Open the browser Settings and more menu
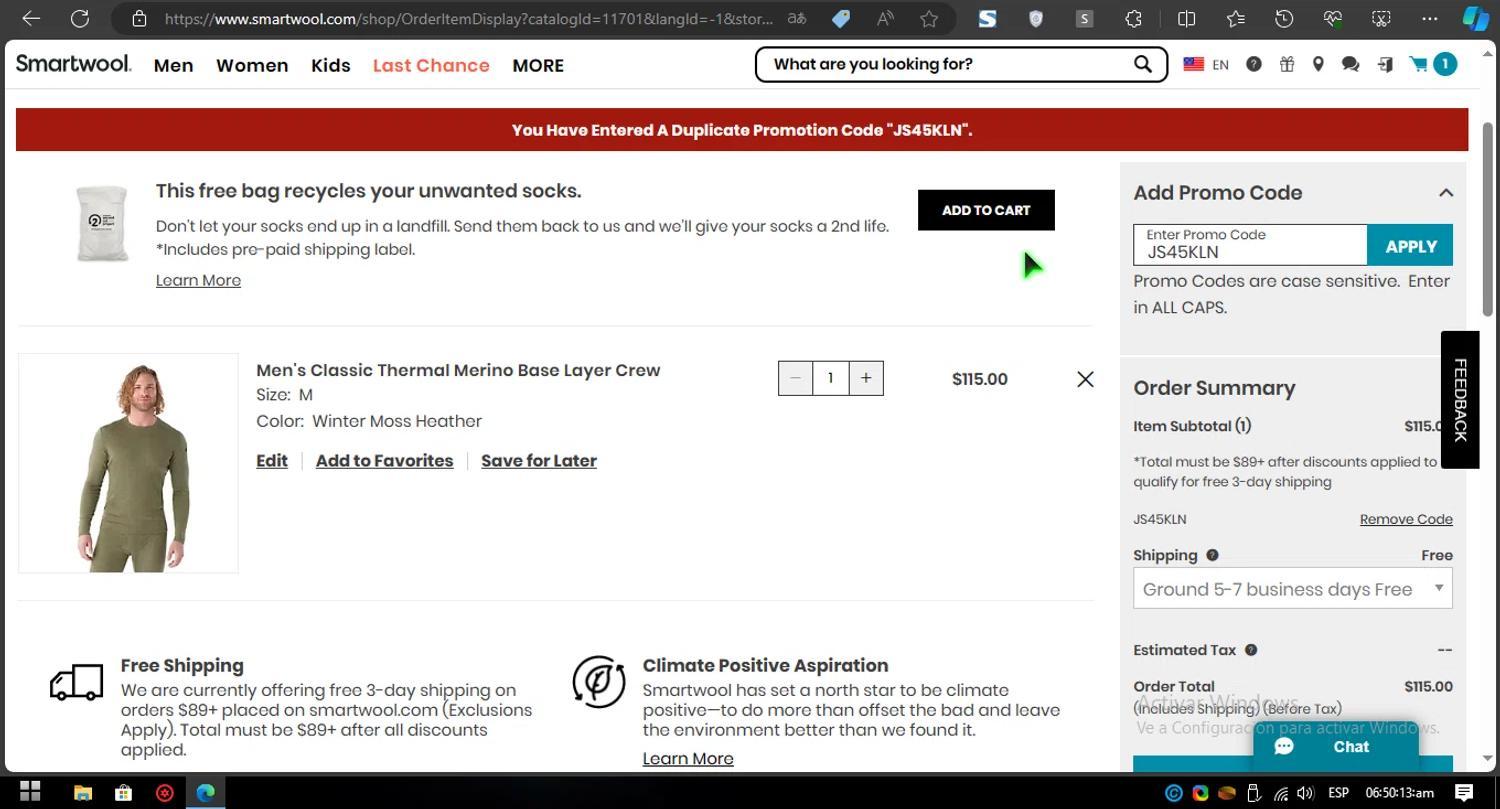Viewport: 1500px width, 809px height. click(x=1430, y=18)
